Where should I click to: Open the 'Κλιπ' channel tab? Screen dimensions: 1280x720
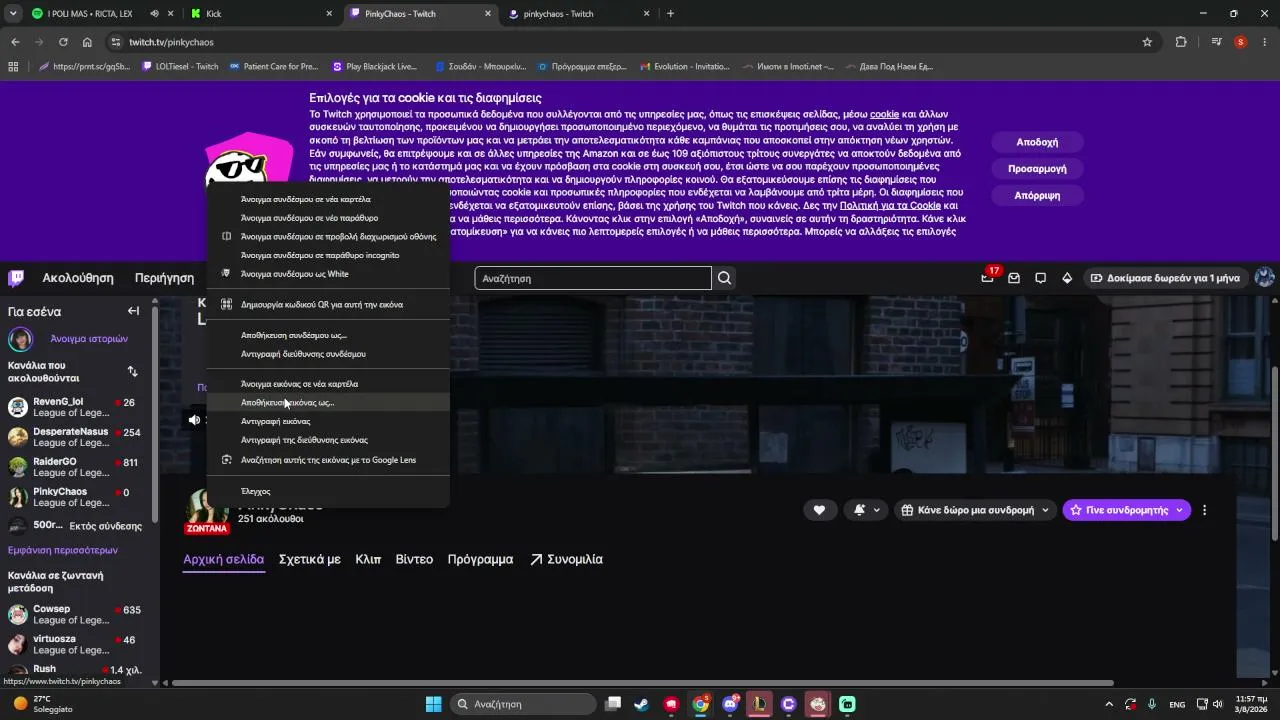(368, 559)
